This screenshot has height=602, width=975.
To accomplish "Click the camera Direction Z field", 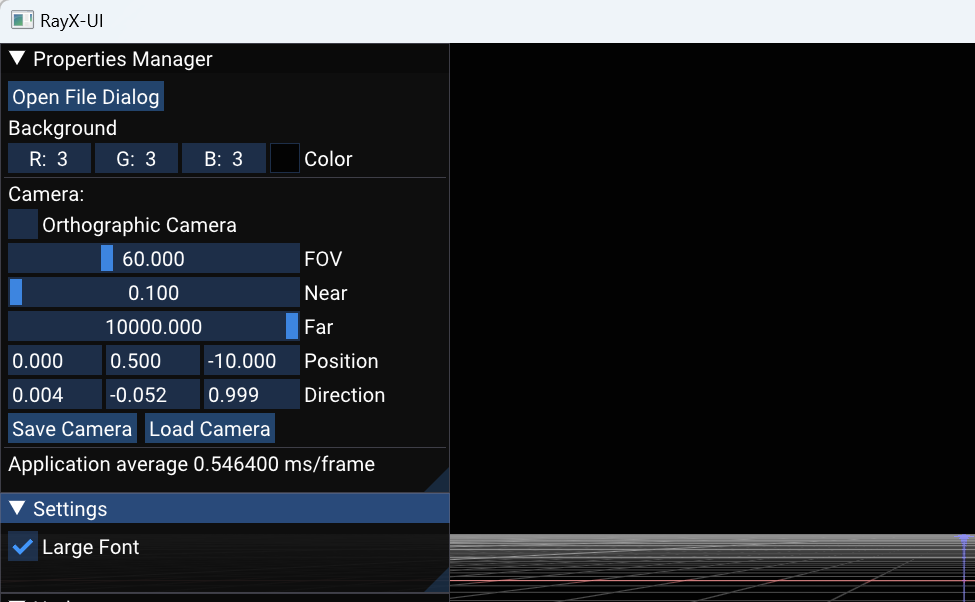I will tap(251, 395).
